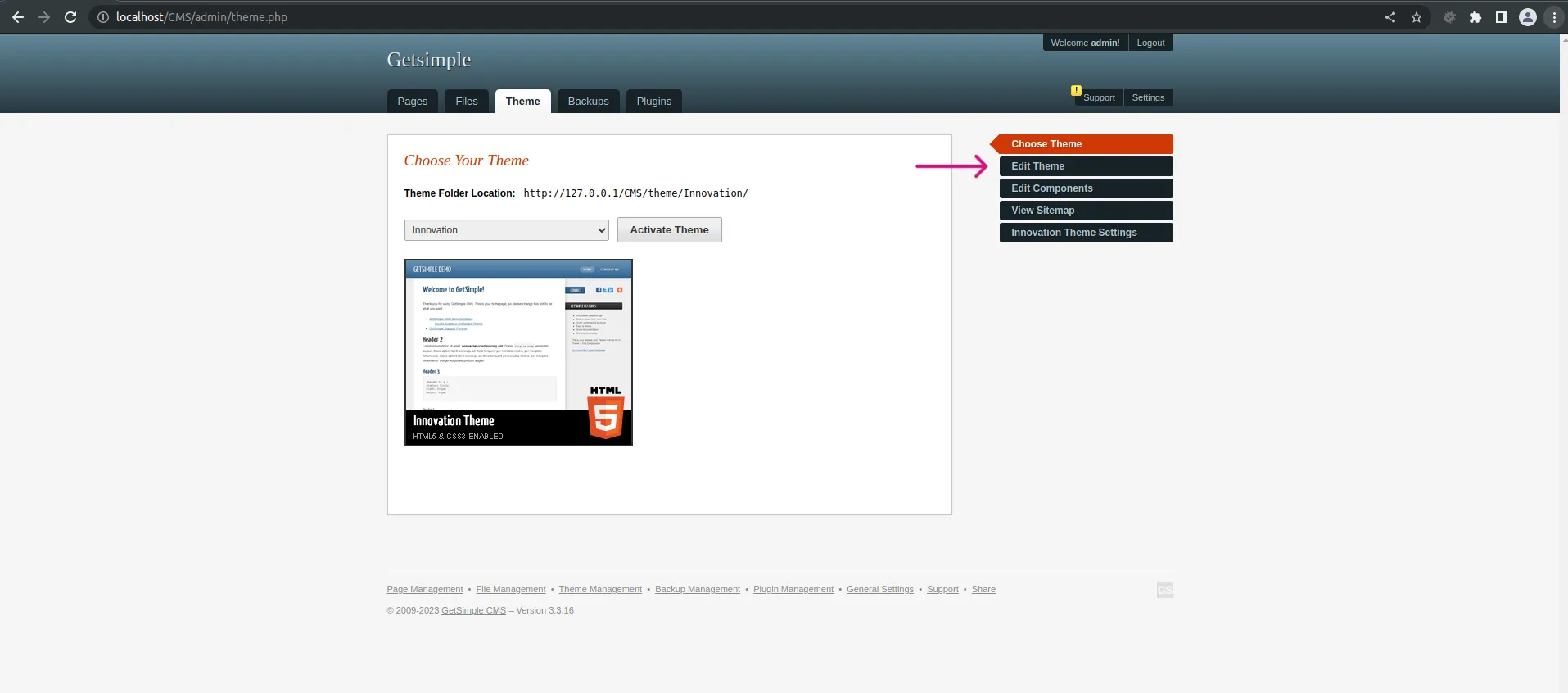Viewport: 1568px width, 693px height.
Task: Click the Getsimple site title
Action: tap(429, 60)
